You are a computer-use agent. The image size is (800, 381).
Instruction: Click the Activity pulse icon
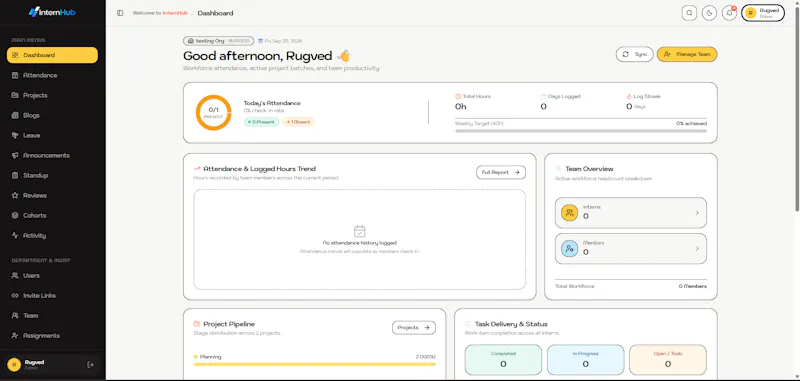15,236
